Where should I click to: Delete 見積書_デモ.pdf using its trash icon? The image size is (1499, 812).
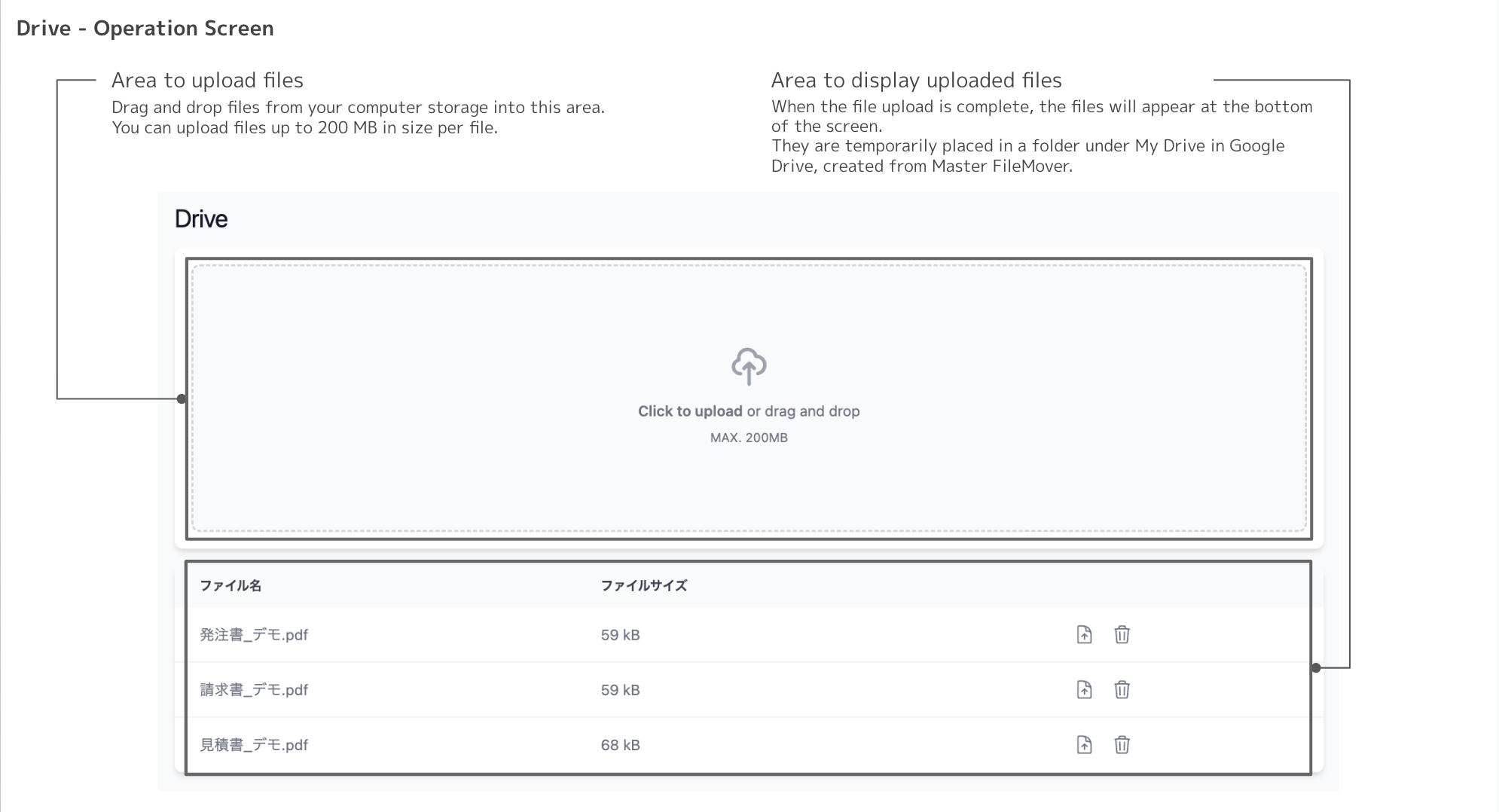pos(1122,744)
